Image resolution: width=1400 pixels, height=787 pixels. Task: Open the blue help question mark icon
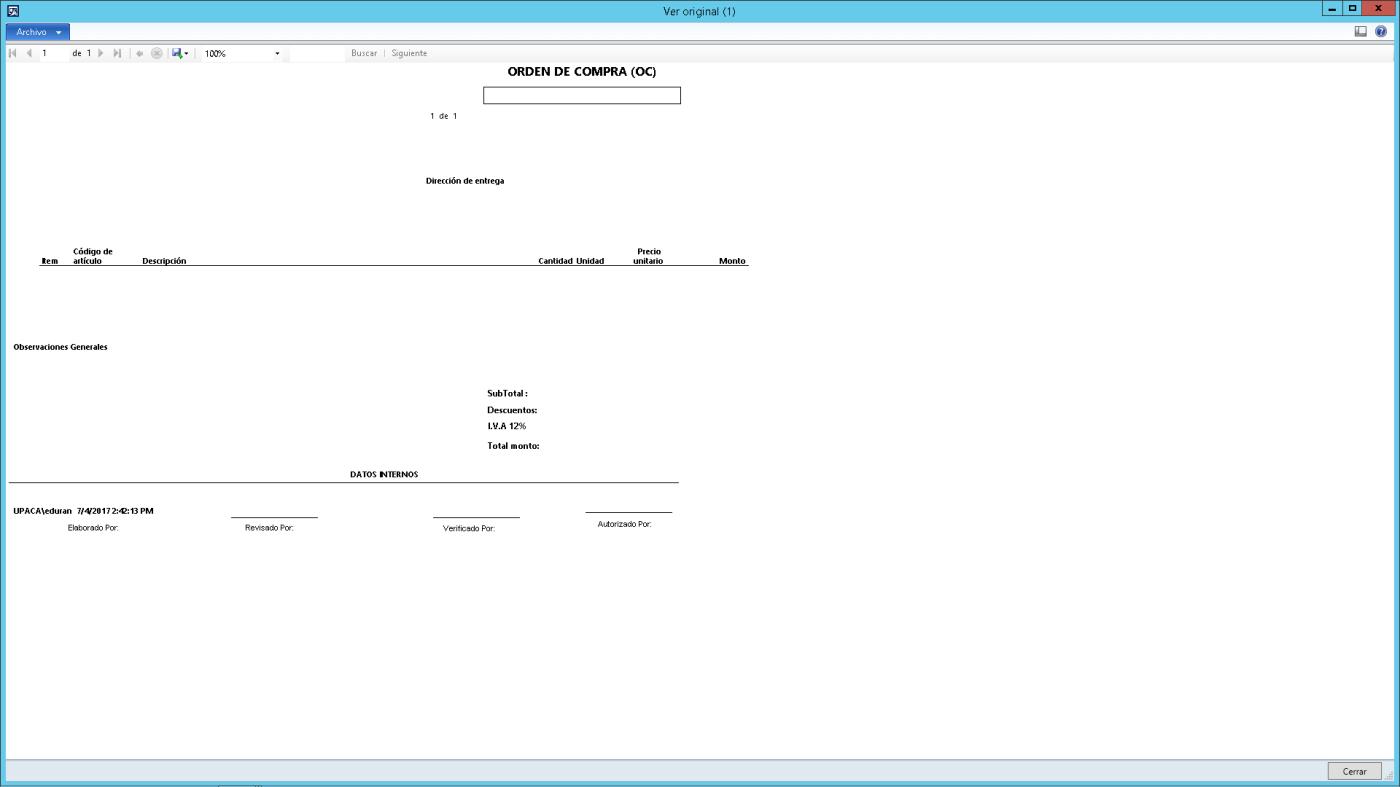pyautogui.click(x=1381, y=32)
